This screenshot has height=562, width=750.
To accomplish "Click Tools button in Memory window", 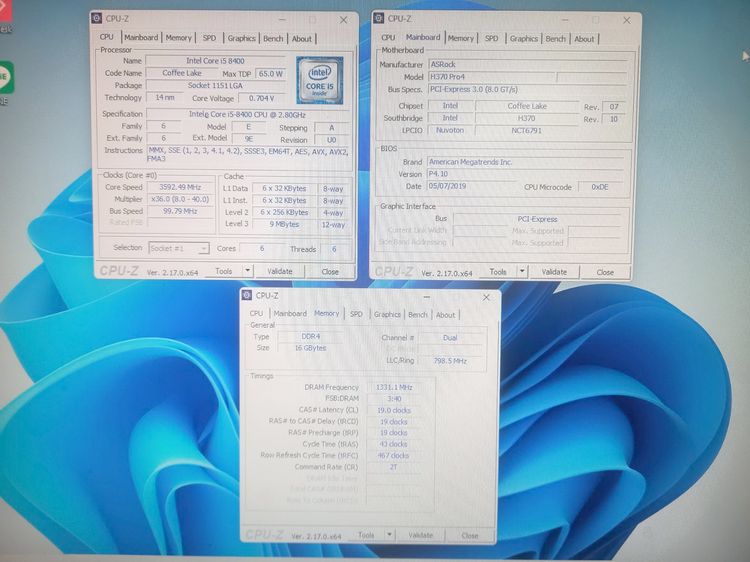I will point(366,535).
